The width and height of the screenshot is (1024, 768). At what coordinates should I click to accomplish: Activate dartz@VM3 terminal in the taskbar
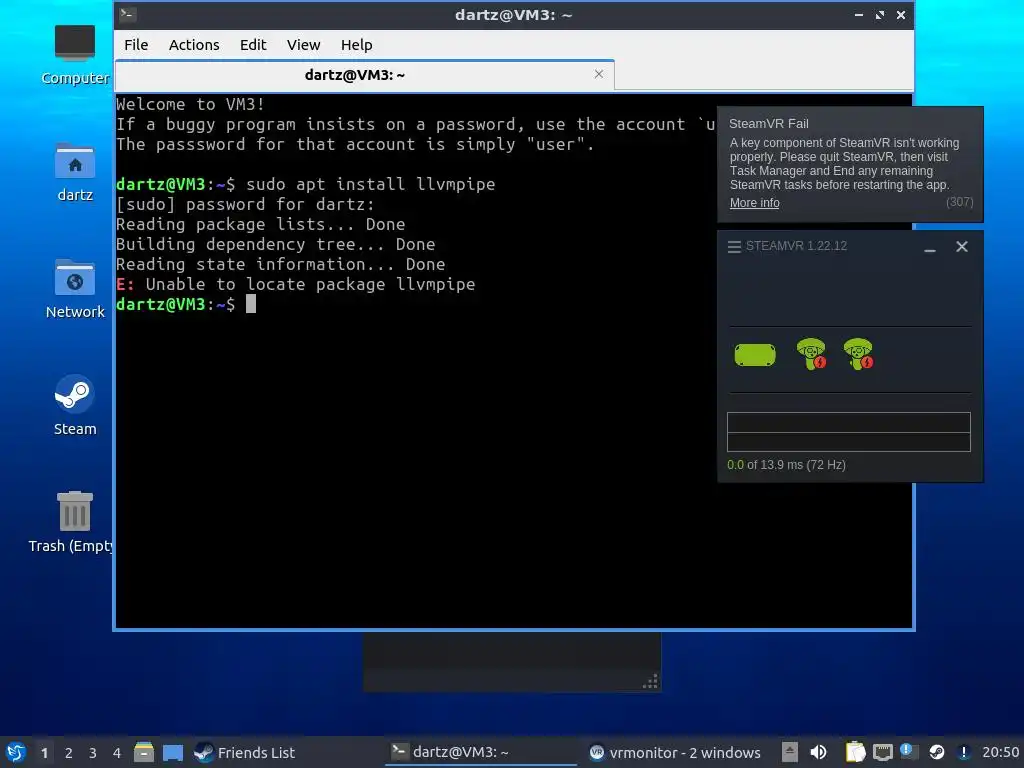tap(481, 752)
